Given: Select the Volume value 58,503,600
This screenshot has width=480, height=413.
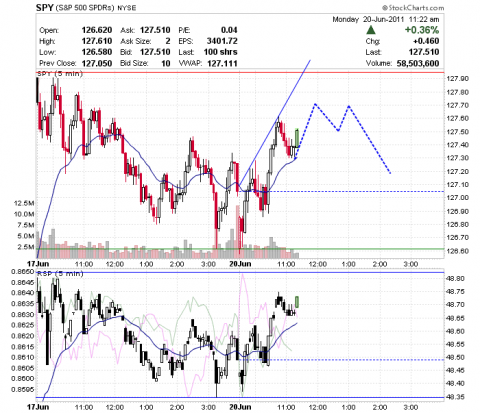Looking at the screenshot, I should (x=418, y=63).
